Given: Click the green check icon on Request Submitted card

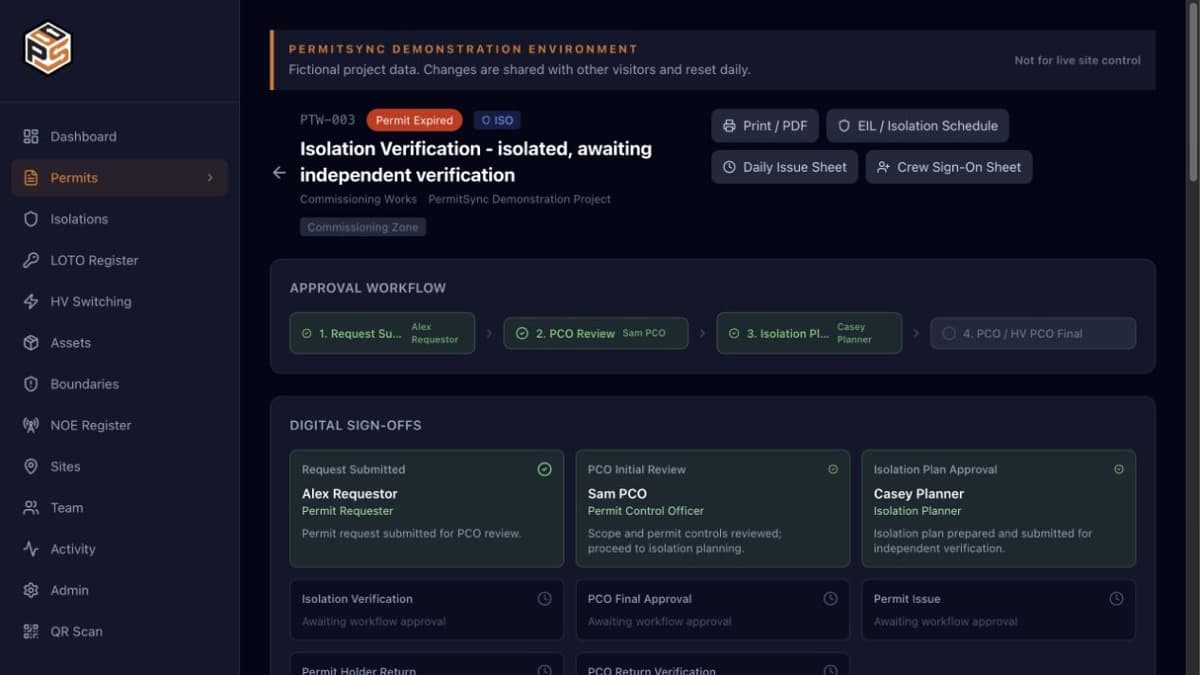Looking at the screenshot, I should (544, 469).
